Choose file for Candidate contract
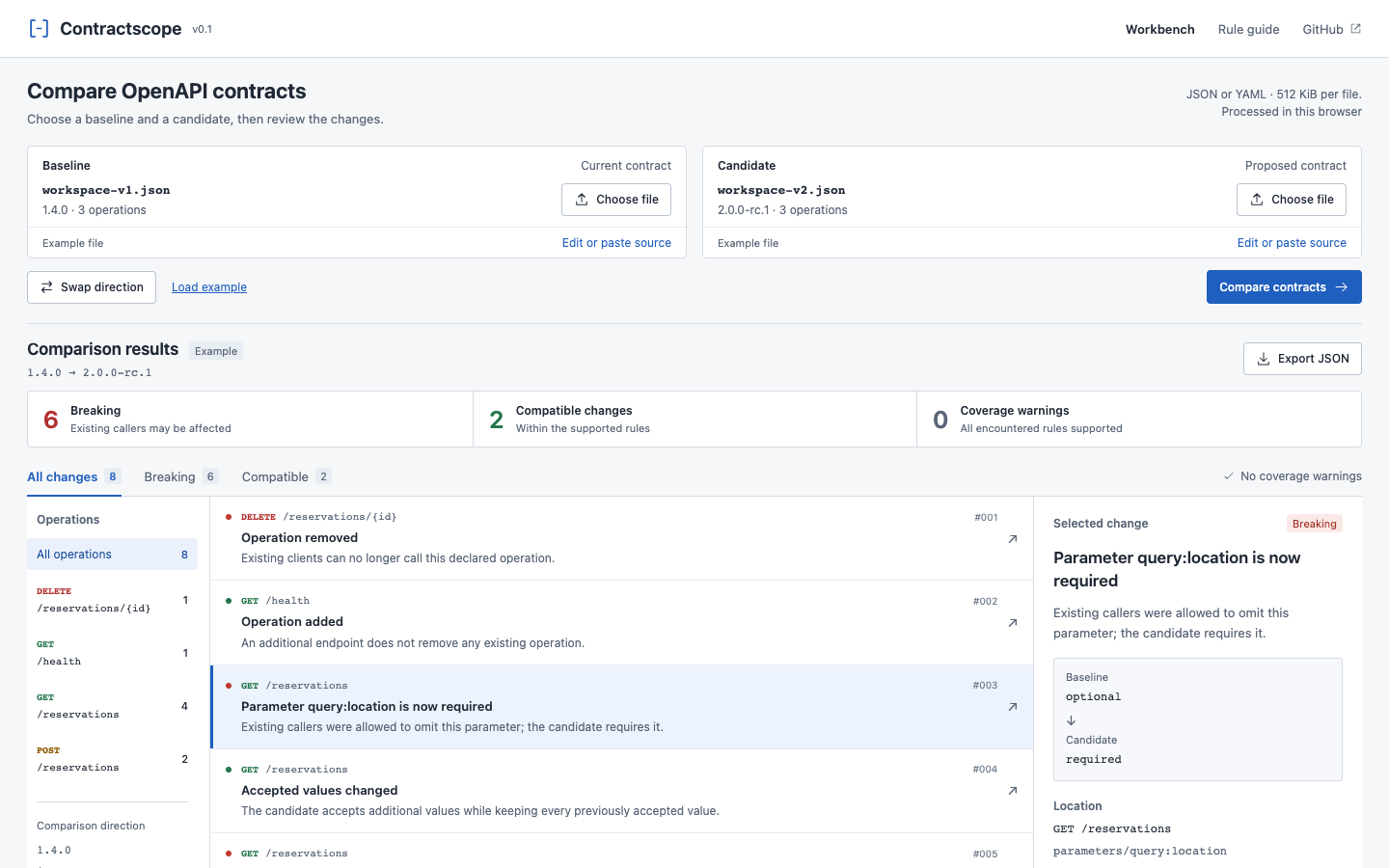Image resolution: width=1389 pixels, height=868 pixels. coord(1292,200)
